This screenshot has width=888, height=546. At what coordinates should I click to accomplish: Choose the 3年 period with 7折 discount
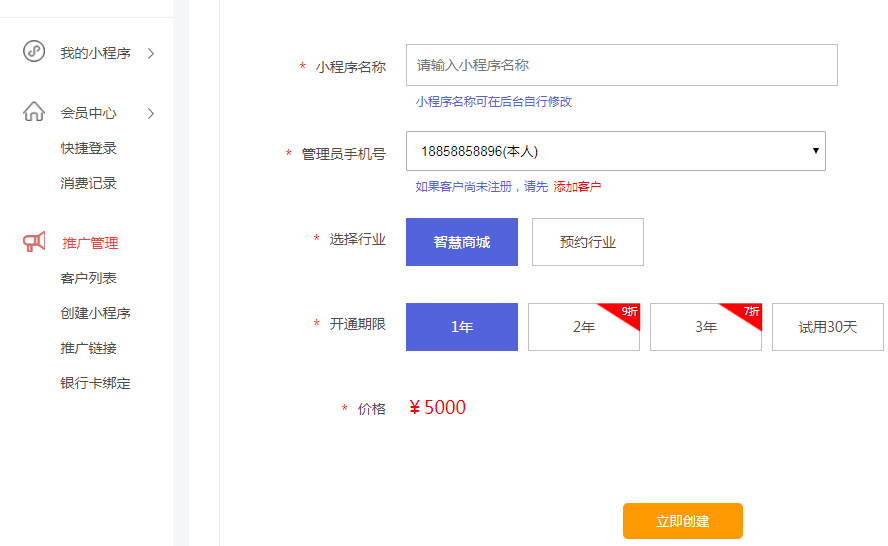click(706, 327)
